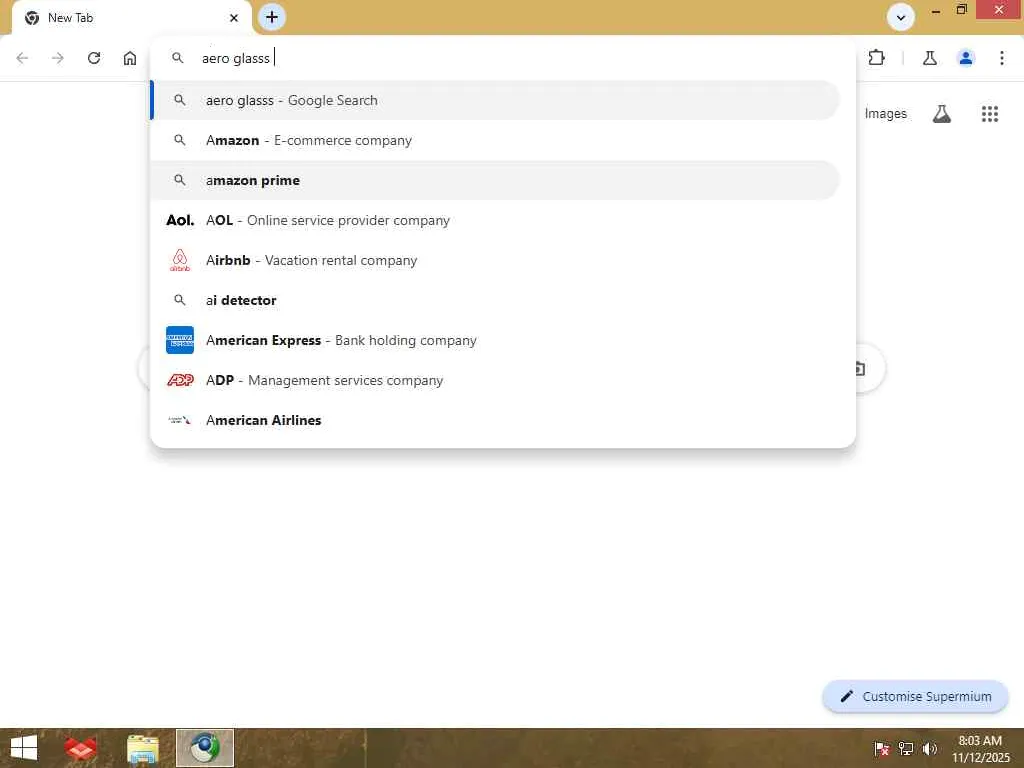The image size is (1024, 768).
Task: Click the American Airlines logo icon
Action: [180, 420]
